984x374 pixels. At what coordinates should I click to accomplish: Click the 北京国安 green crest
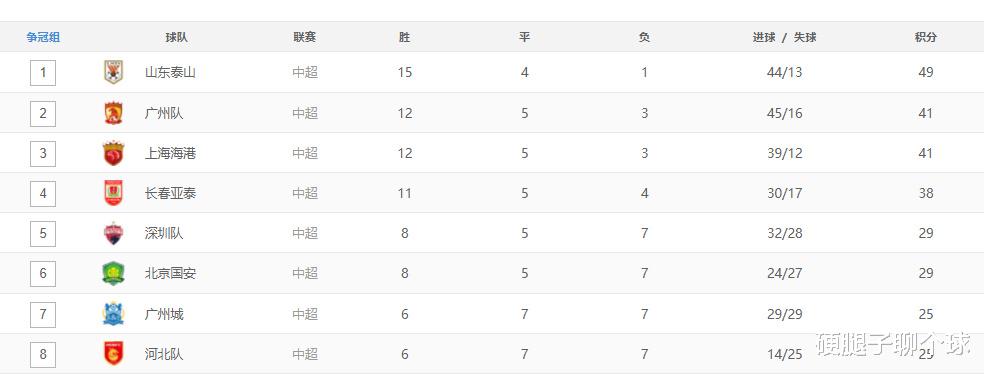click(113, 274)
